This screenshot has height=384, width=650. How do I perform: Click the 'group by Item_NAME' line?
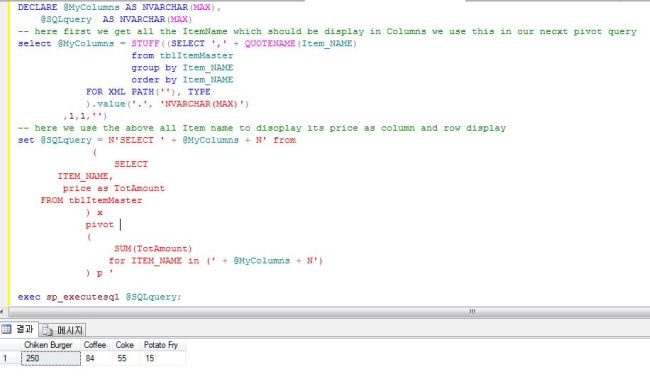(182, 68)
